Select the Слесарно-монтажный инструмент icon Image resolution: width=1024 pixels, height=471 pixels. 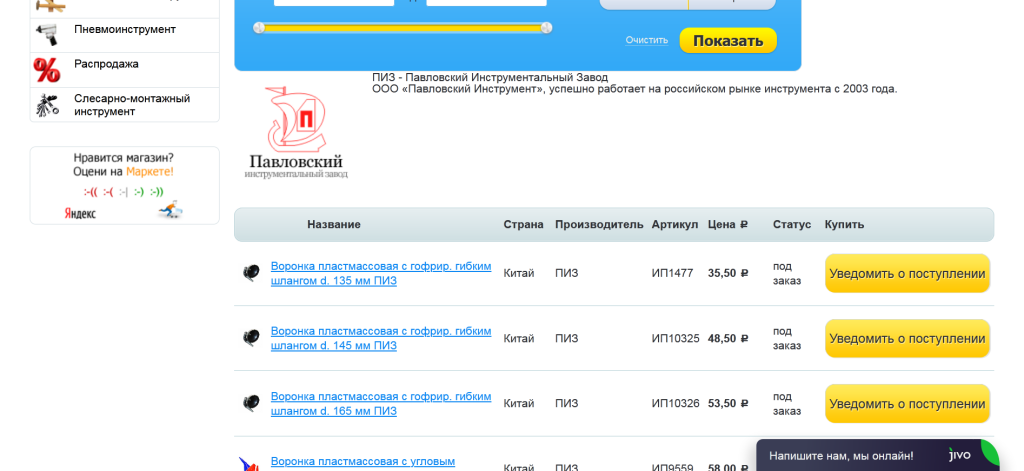click(47, 105)
